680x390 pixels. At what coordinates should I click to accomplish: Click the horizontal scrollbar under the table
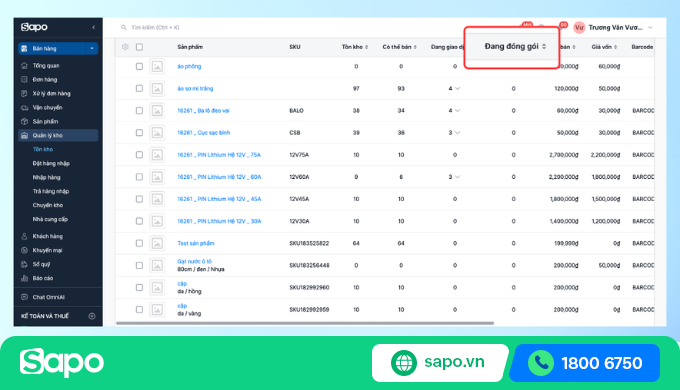[305, 323]
